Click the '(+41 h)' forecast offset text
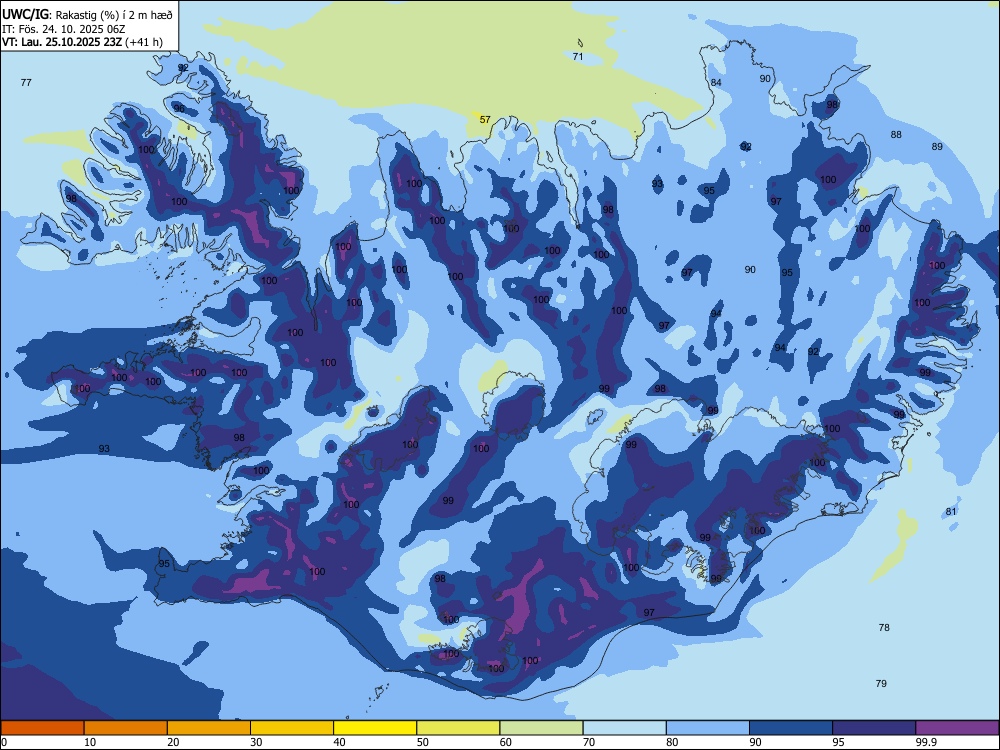1000x750 pixels. click(144, 43)
